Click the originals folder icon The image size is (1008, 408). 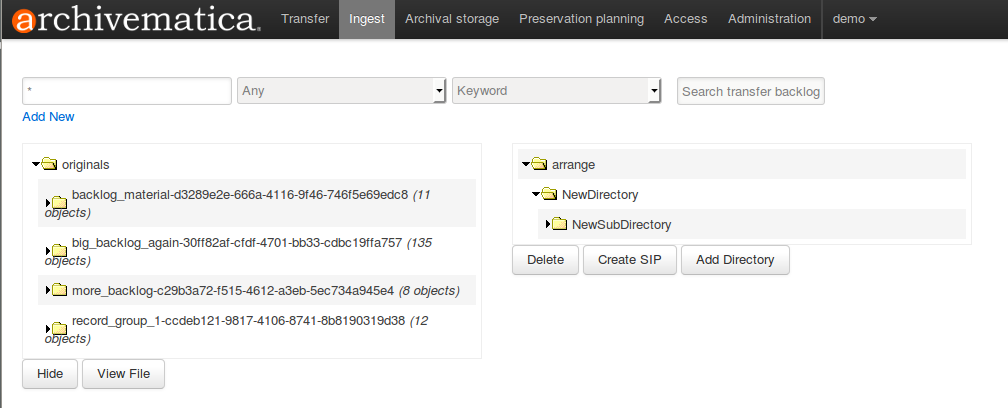pyautogui.click(x=50, y=164)
